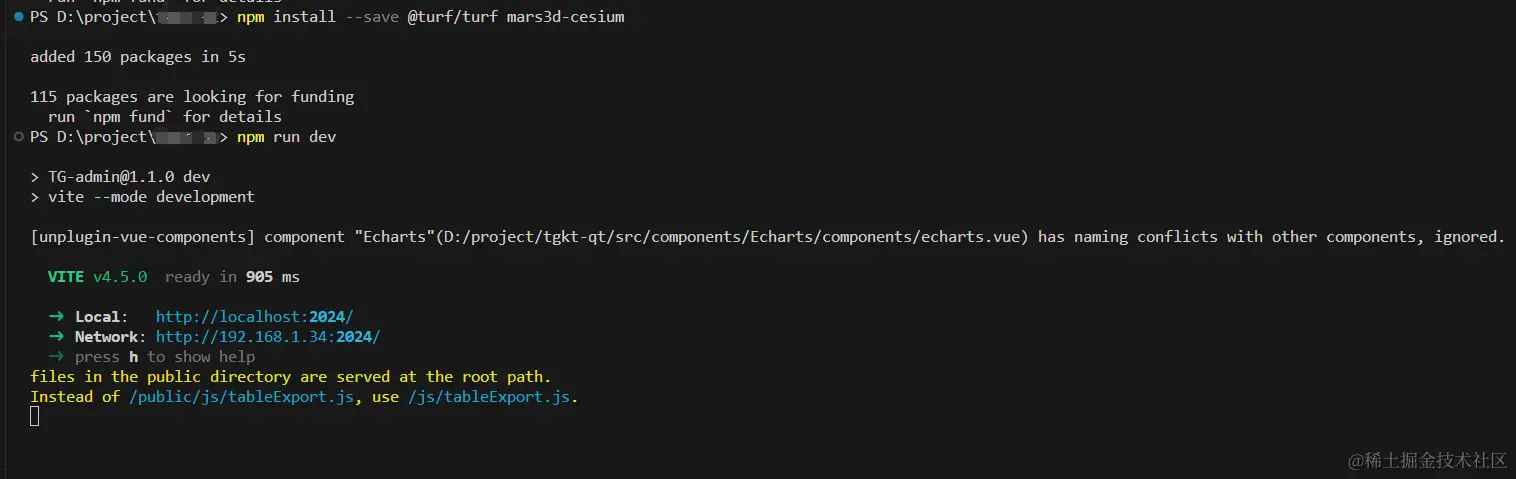This screenshot has width=1516, height=479.
Task: Click the green arrow before Local
Action: 56,317
